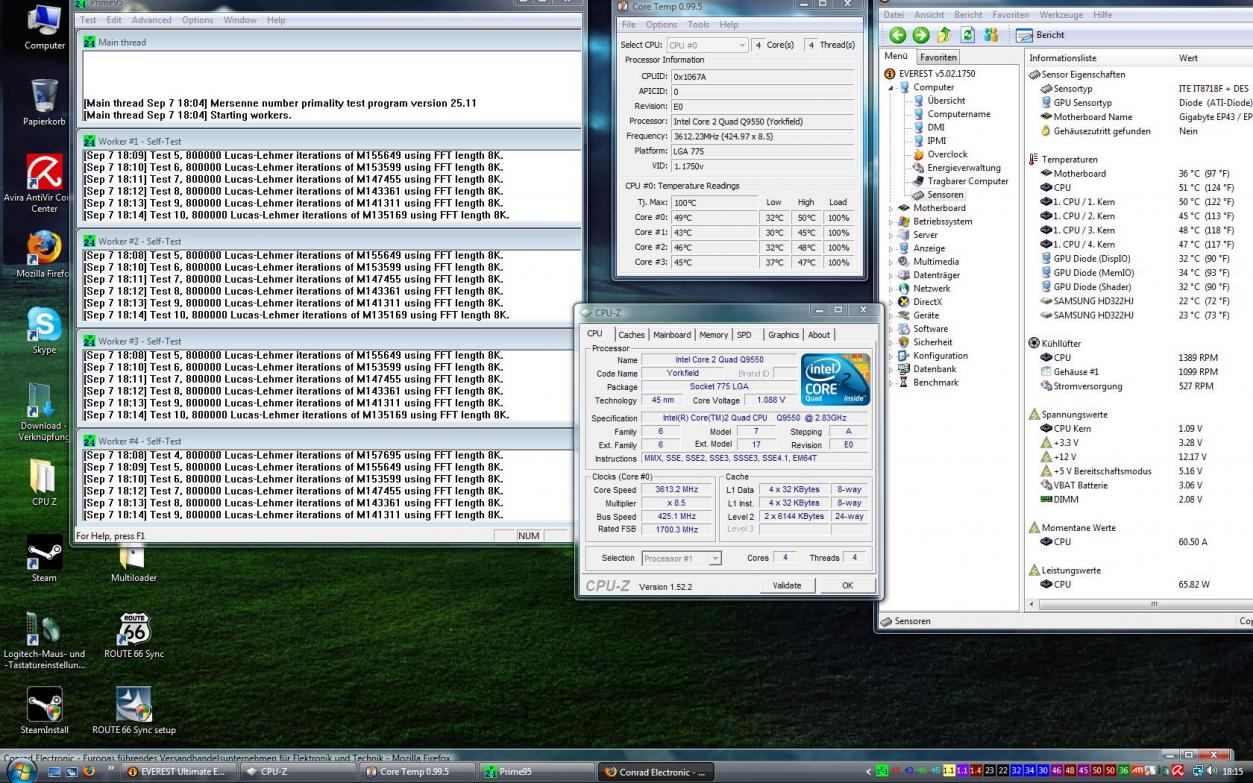Click EVEREST users icon in toolbar

(x=991, y=35)
